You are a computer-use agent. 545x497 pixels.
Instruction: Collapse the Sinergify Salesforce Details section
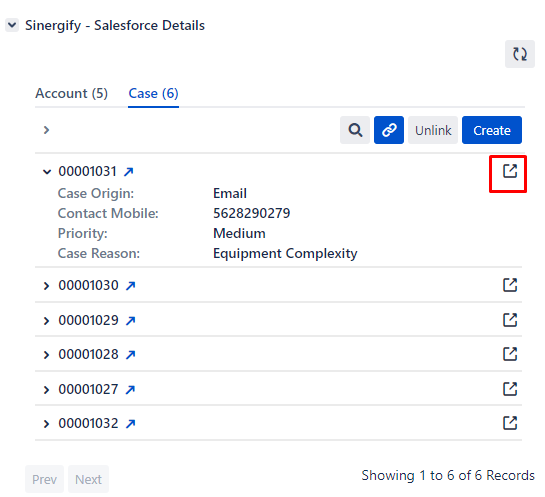pos(12,25)
